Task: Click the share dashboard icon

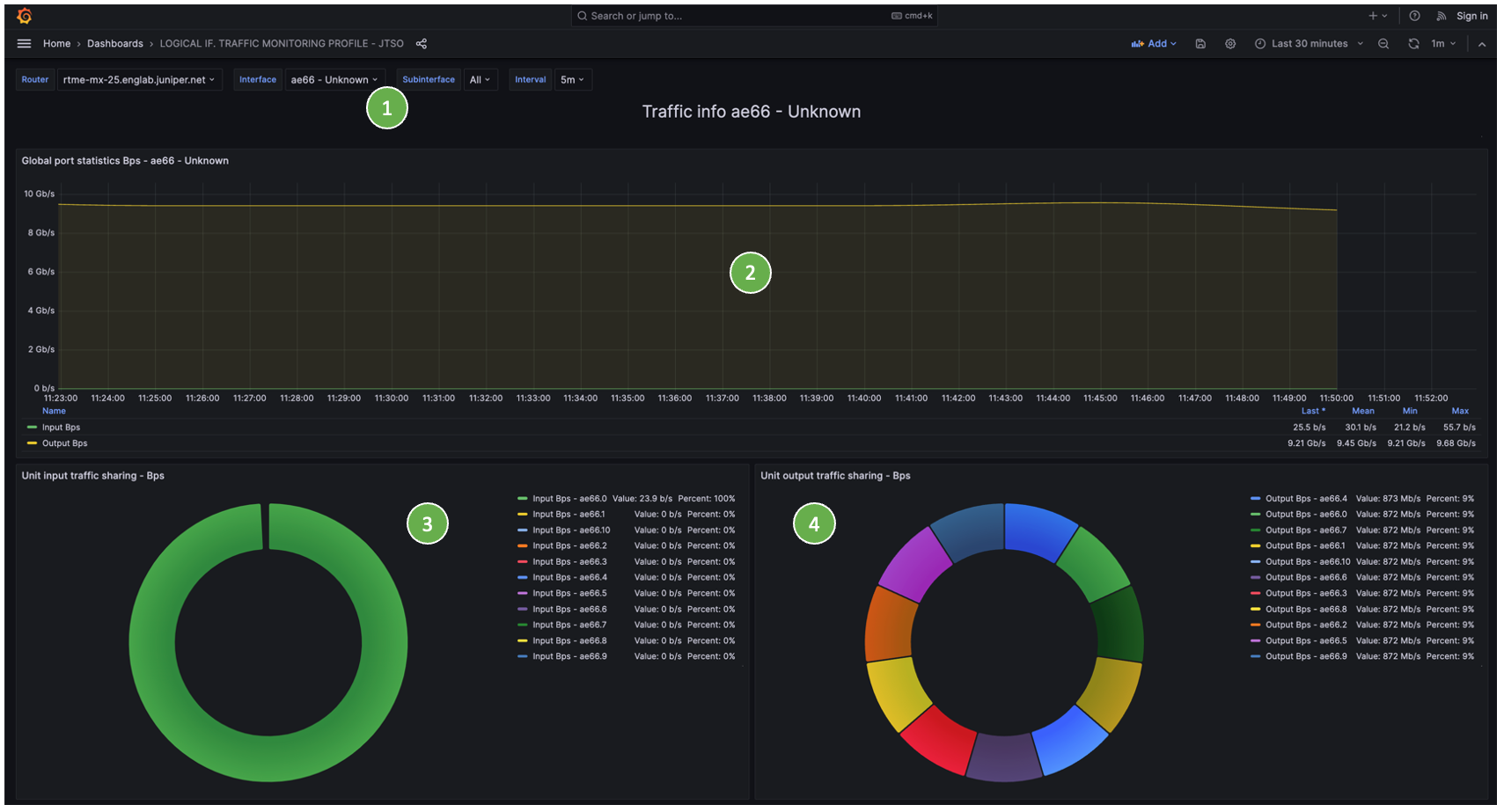Action: click(422, 44)
